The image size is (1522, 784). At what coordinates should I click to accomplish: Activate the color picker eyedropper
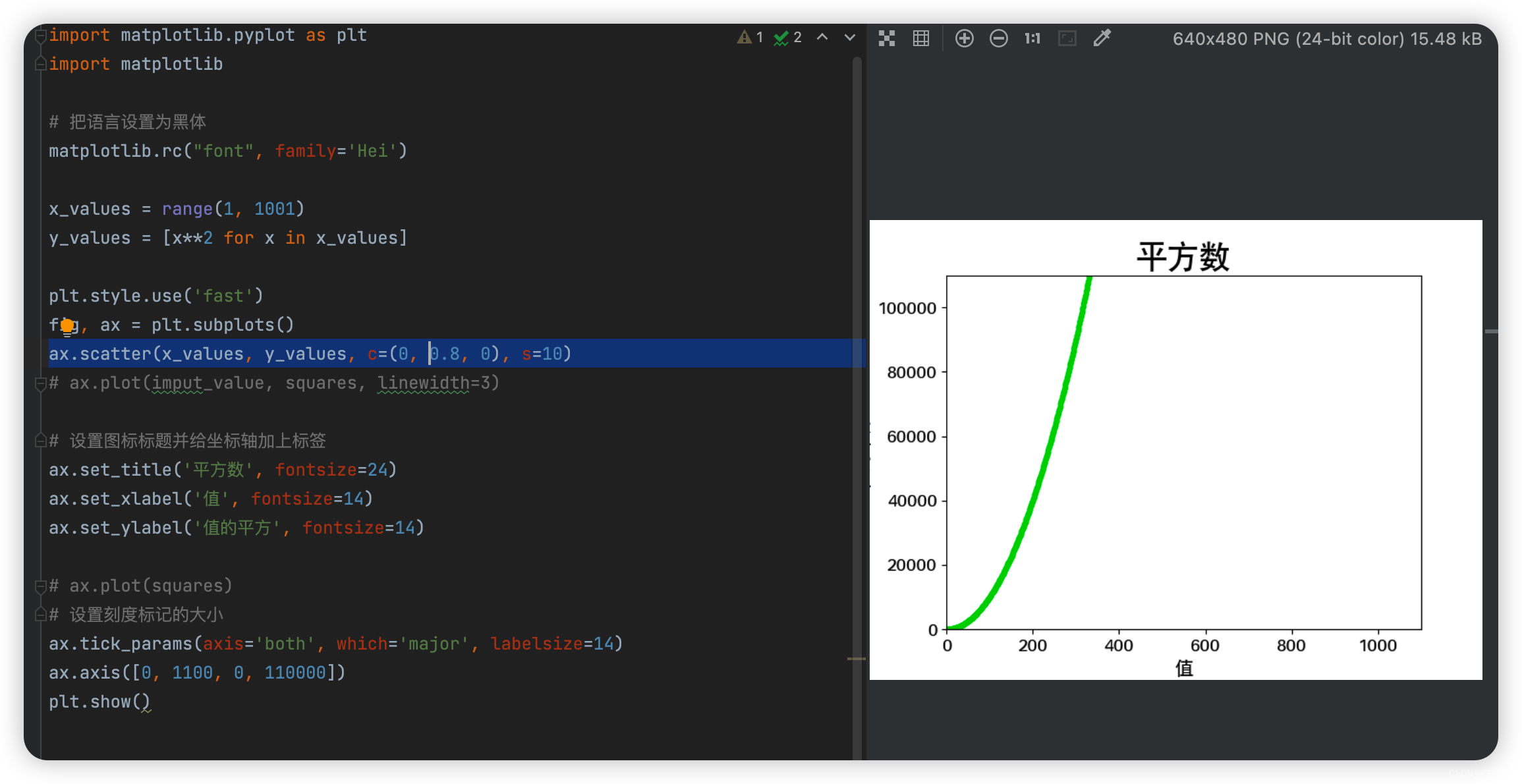[x=1102, y=38]
